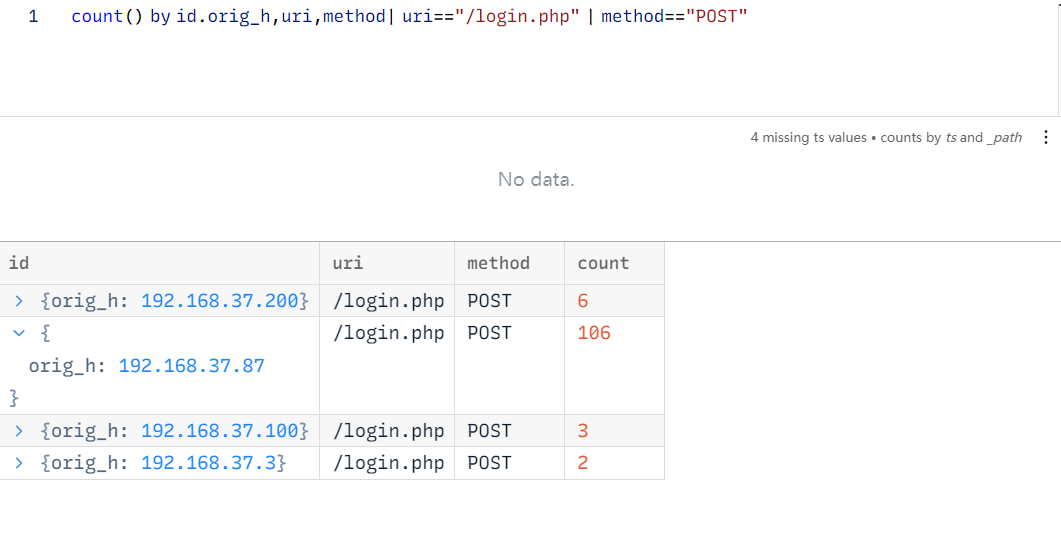Viewport: 1061px width, 544px height.
Task: Open the three-dot chart options menu
Action: coord(1046,137)
